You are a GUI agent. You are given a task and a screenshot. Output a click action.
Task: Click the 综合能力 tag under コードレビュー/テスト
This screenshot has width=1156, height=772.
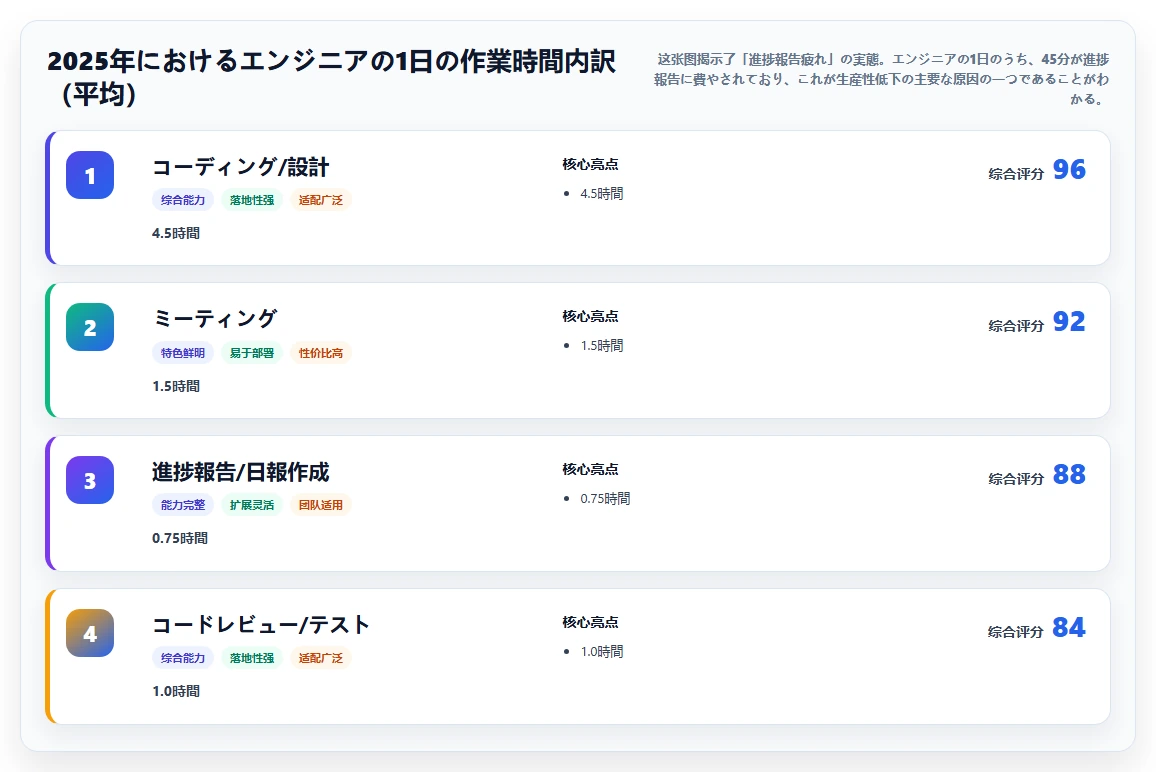click(x=183, y=658)
